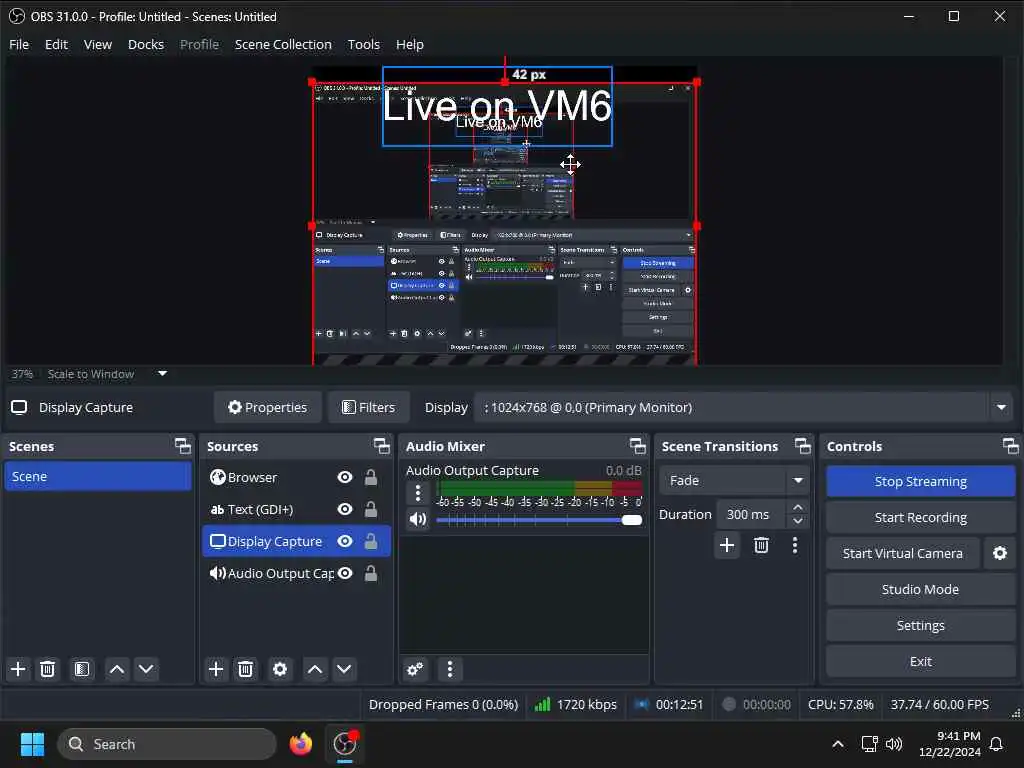Image resolution: width=1024 pixels, height=768 pixels.
Task: Open Filters for Display Capture
Action: [369, 408]
